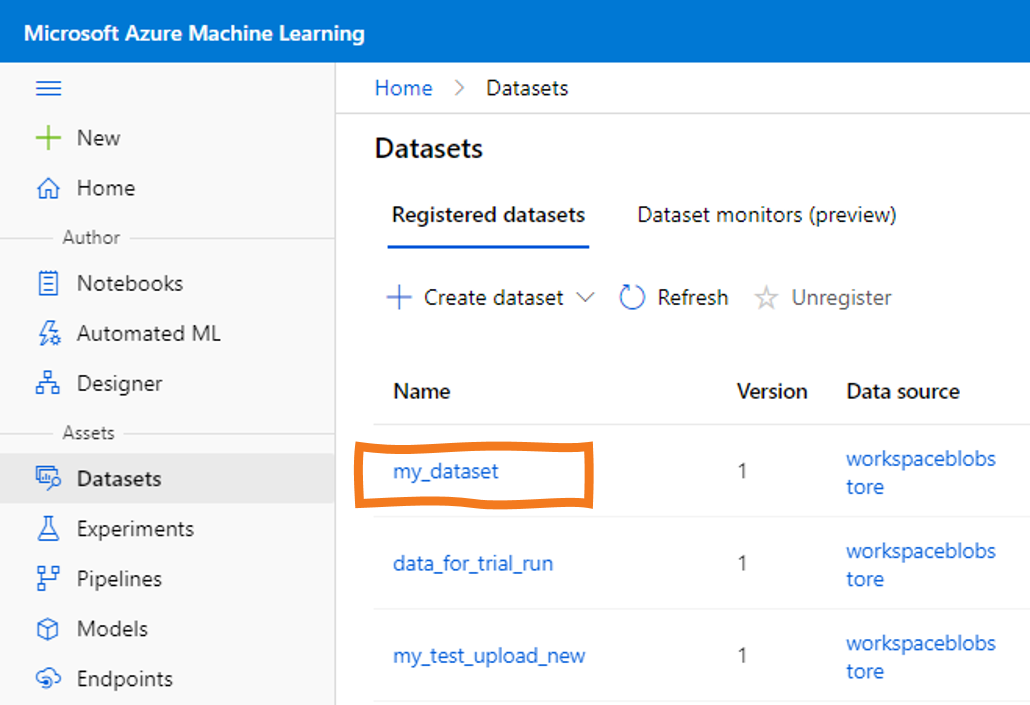Click the Unregister star icon
The width and height of the screenshot is (1030, 705).
click(x=766, y=298)
